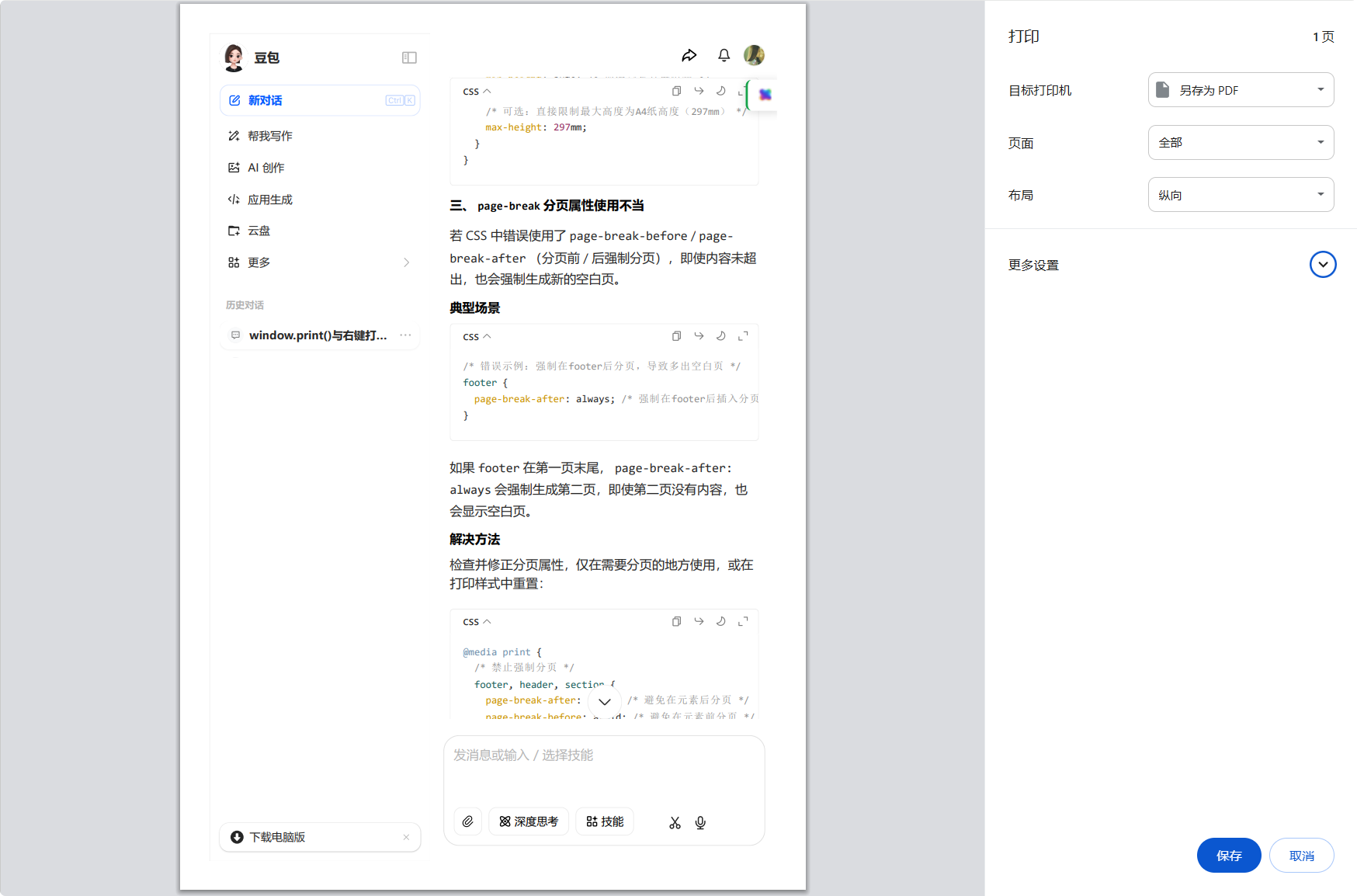Select 云盘 in sidebar menu
The image size is (1357, 896).
(259, 231)
